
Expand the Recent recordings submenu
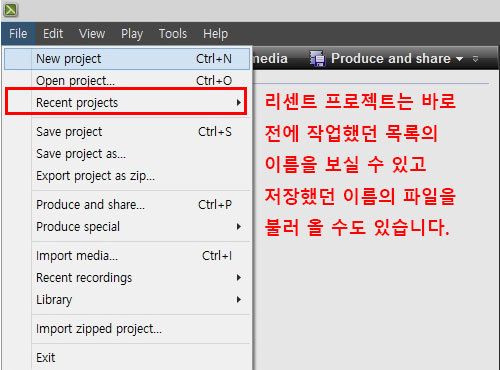pos(127,278)
